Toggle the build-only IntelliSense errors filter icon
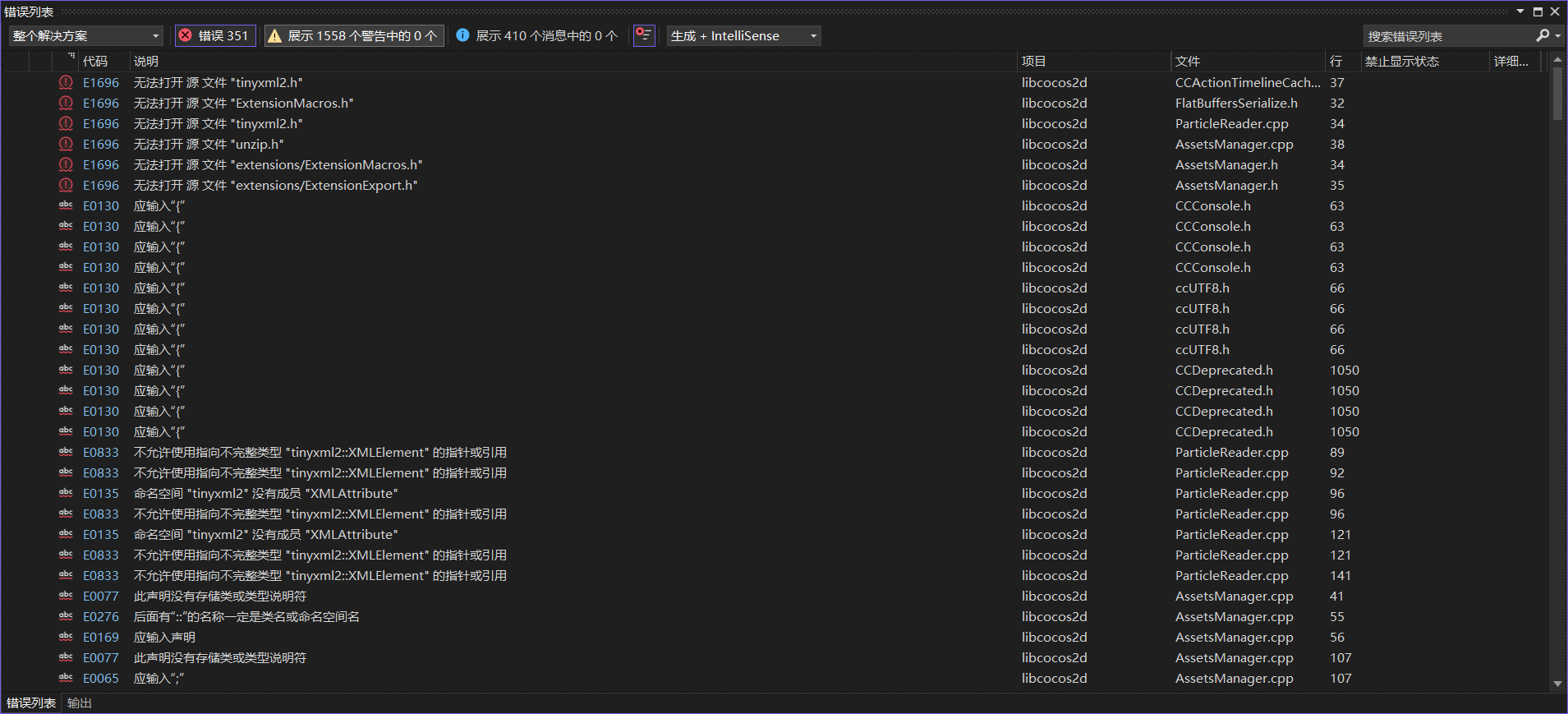This screenshot has width=1568, height=714. [644, 35]
